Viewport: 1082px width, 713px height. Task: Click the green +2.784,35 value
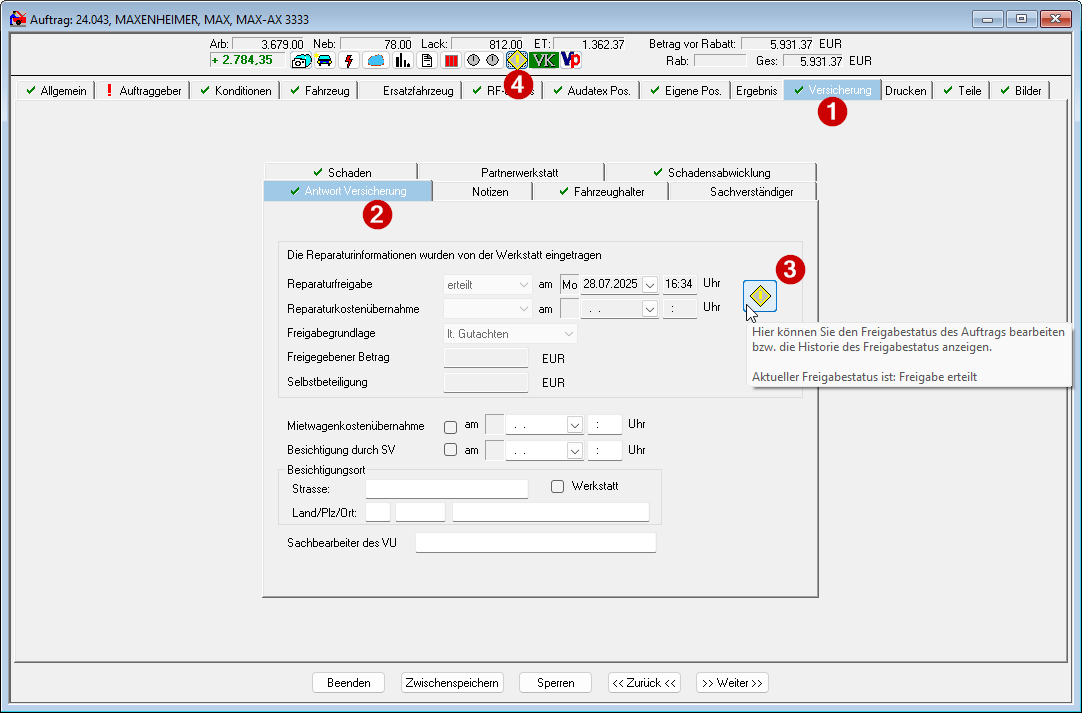[x=246, y=60]
